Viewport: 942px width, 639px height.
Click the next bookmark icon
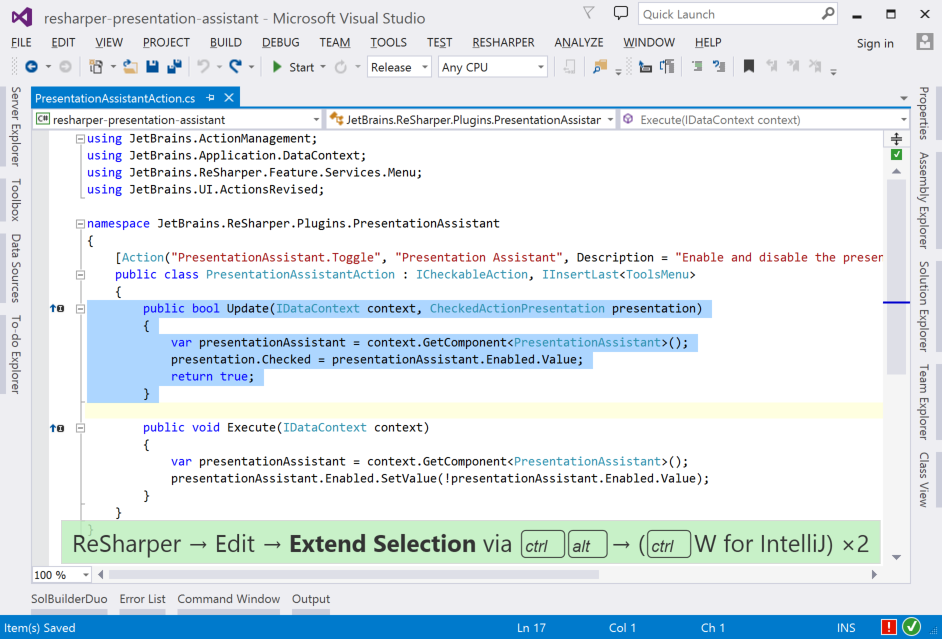793,67
